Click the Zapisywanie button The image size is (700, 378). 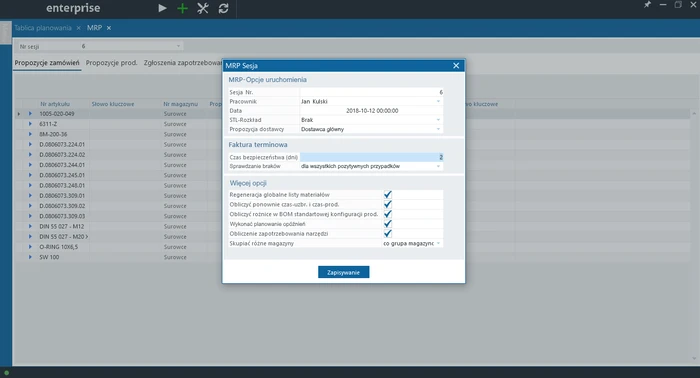[343, 272]
